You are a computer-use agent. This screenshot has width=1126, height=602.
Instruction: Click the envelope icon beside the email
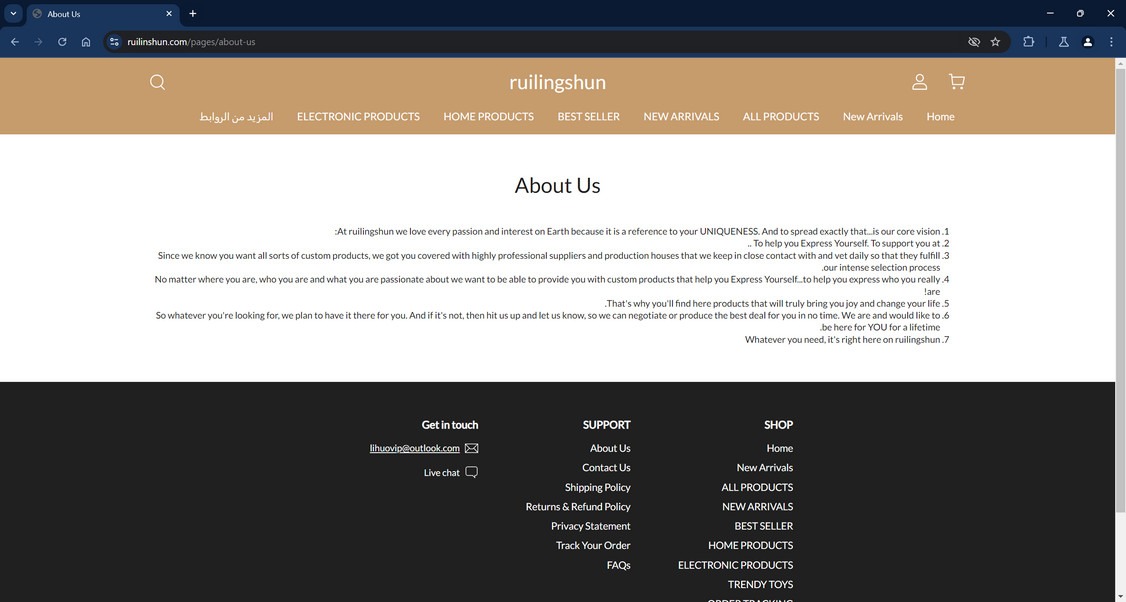[471, 448]
